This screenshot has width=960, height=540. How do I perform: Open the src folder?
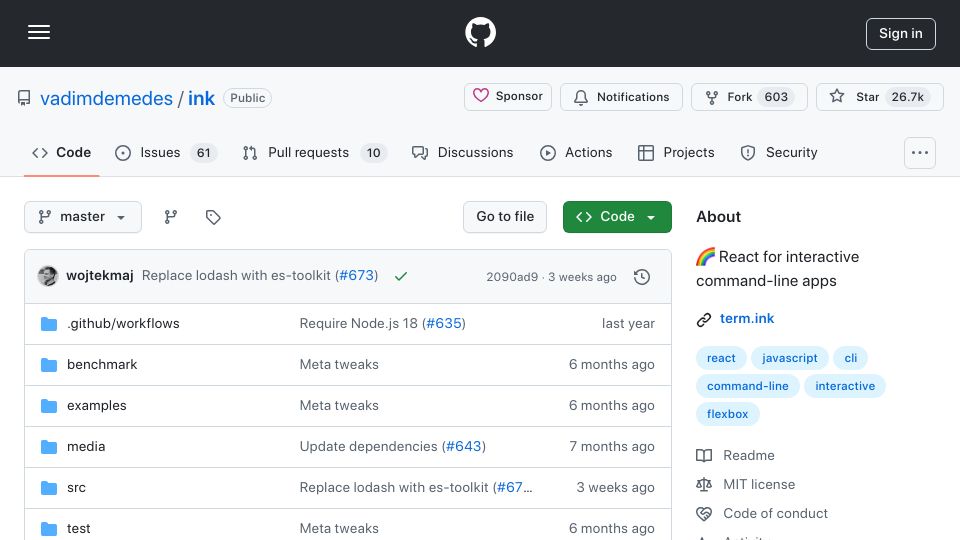tap(77, 487)
